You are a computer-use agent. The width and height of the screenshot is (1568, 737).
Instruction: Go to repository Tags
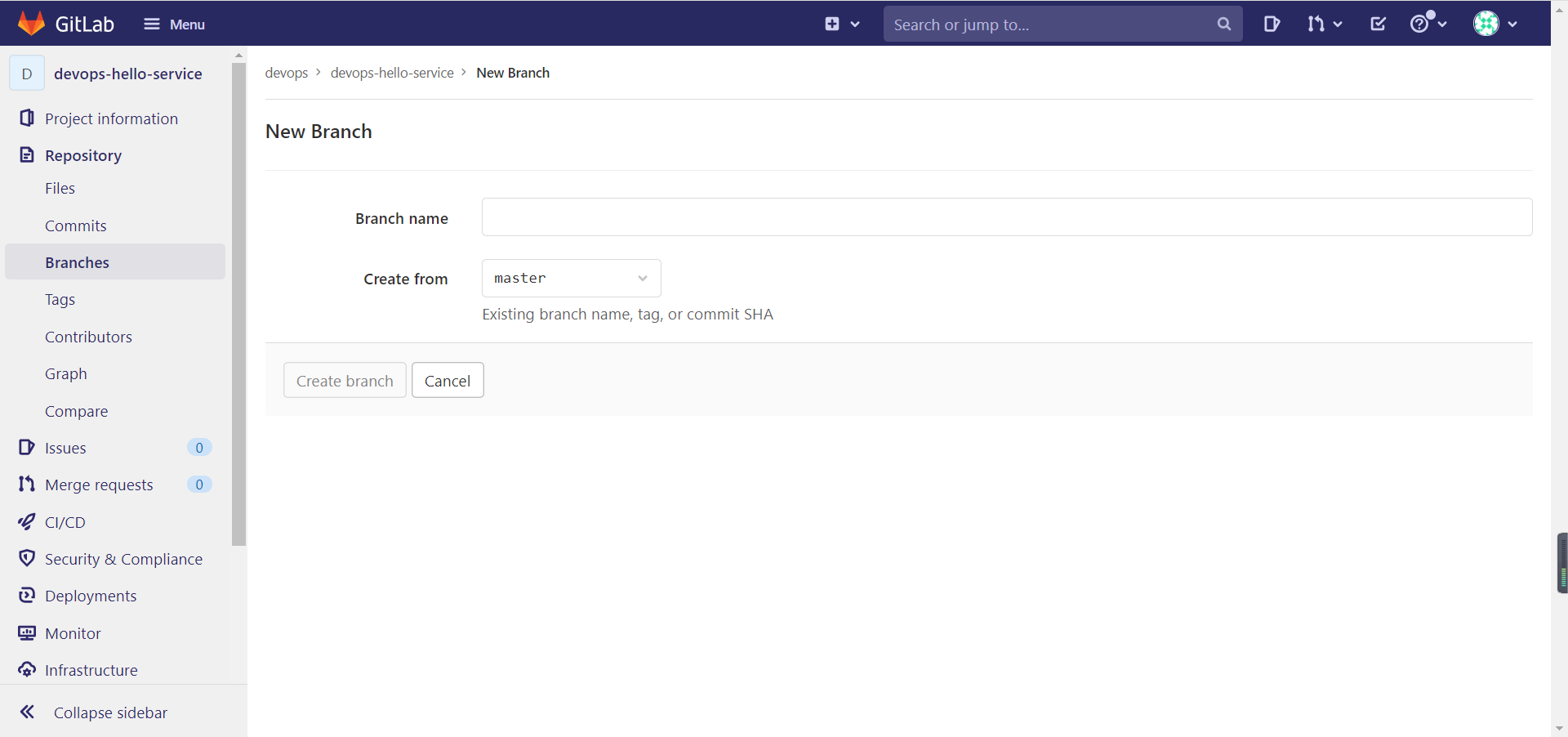point(60,300)
